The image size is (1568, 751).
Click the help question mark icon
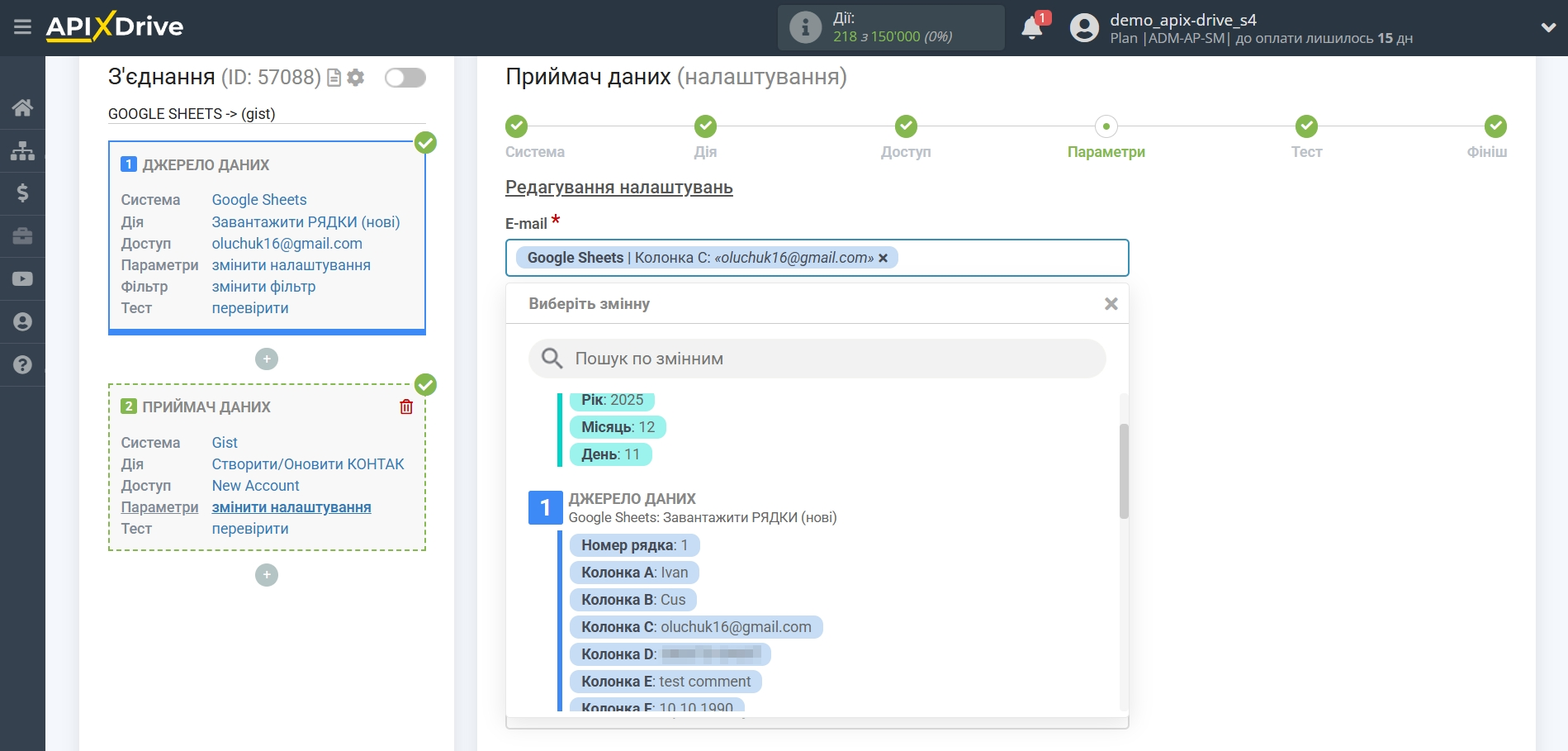click(x=22, y=364)
